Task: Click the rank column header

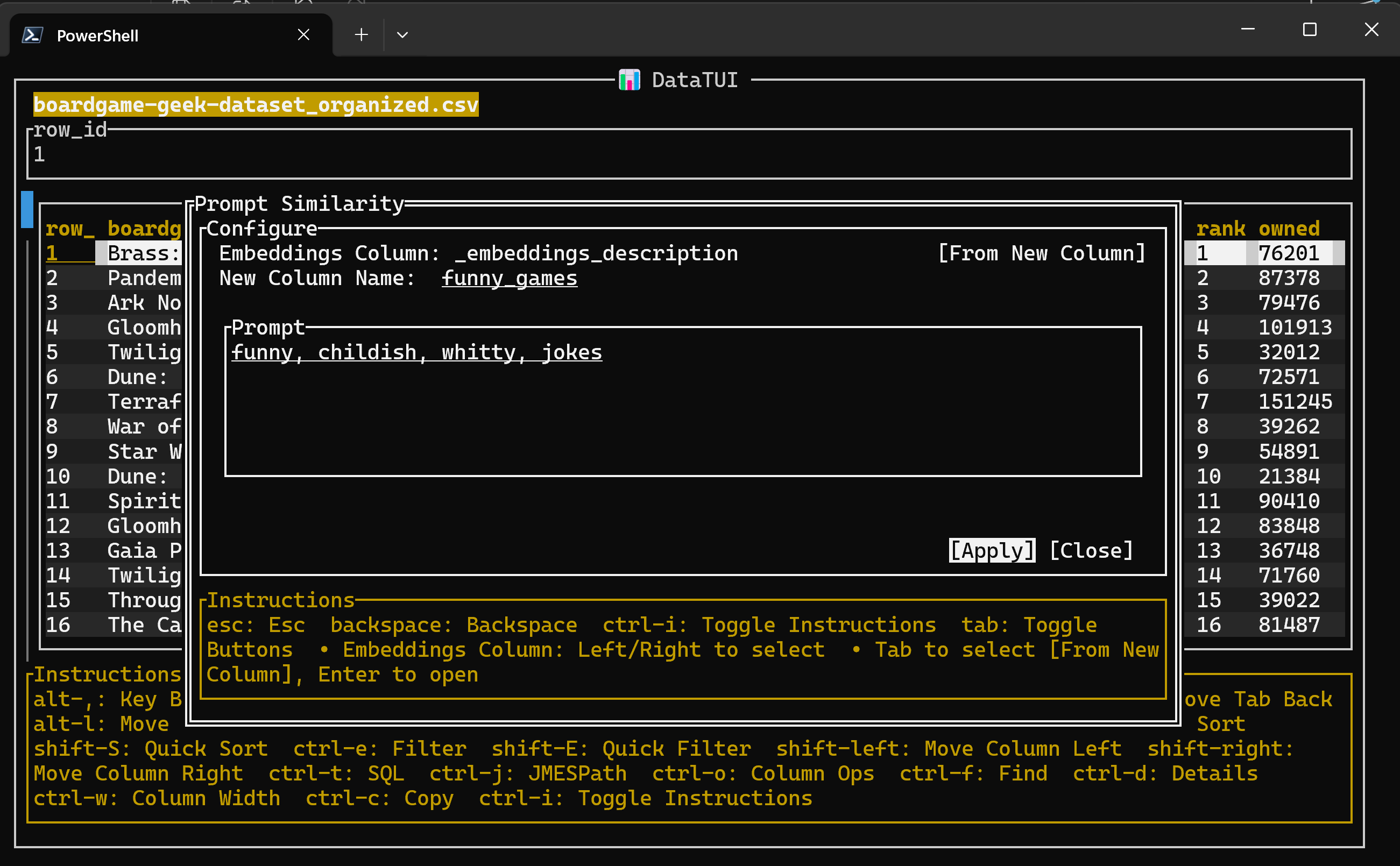Action: pyautogui.click(x=1220, y=229)
